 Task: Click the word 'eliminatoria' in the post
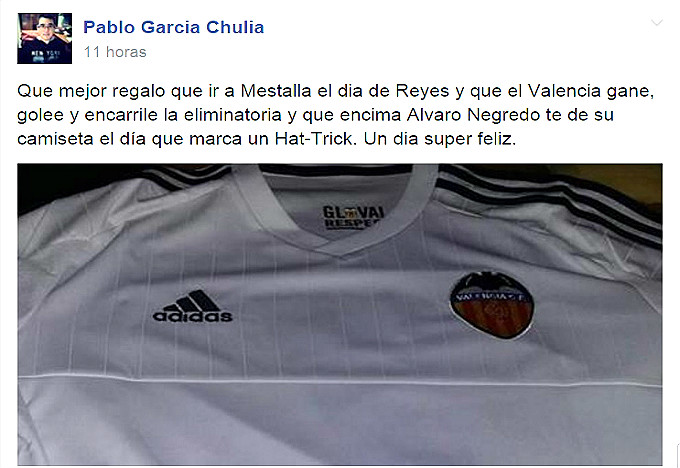coord(232,115)
